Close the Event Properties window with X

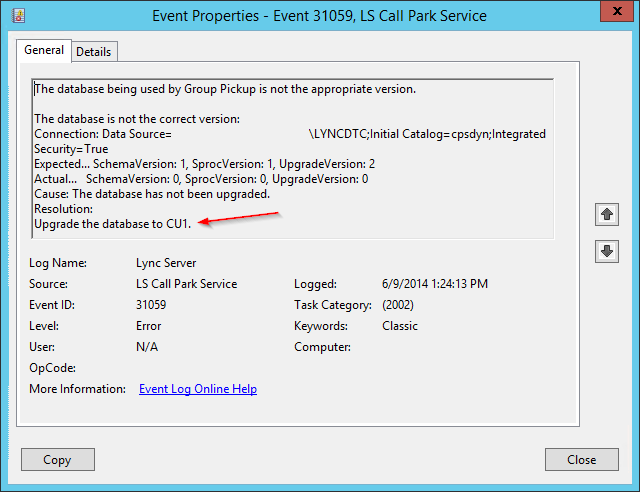[x=617, y=11]
